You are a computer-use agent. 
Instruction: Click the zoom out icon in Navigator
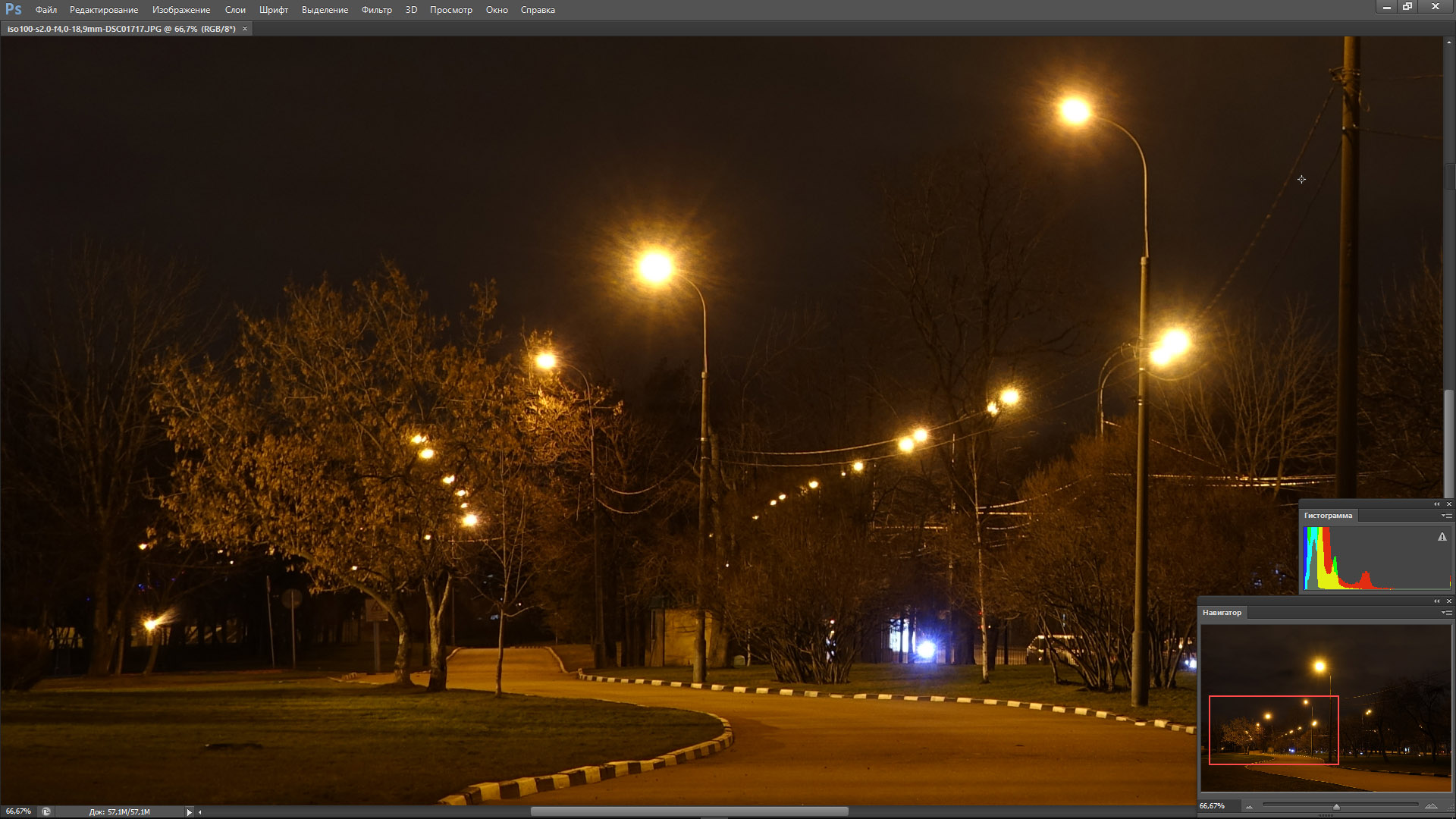coord(1249,807)
